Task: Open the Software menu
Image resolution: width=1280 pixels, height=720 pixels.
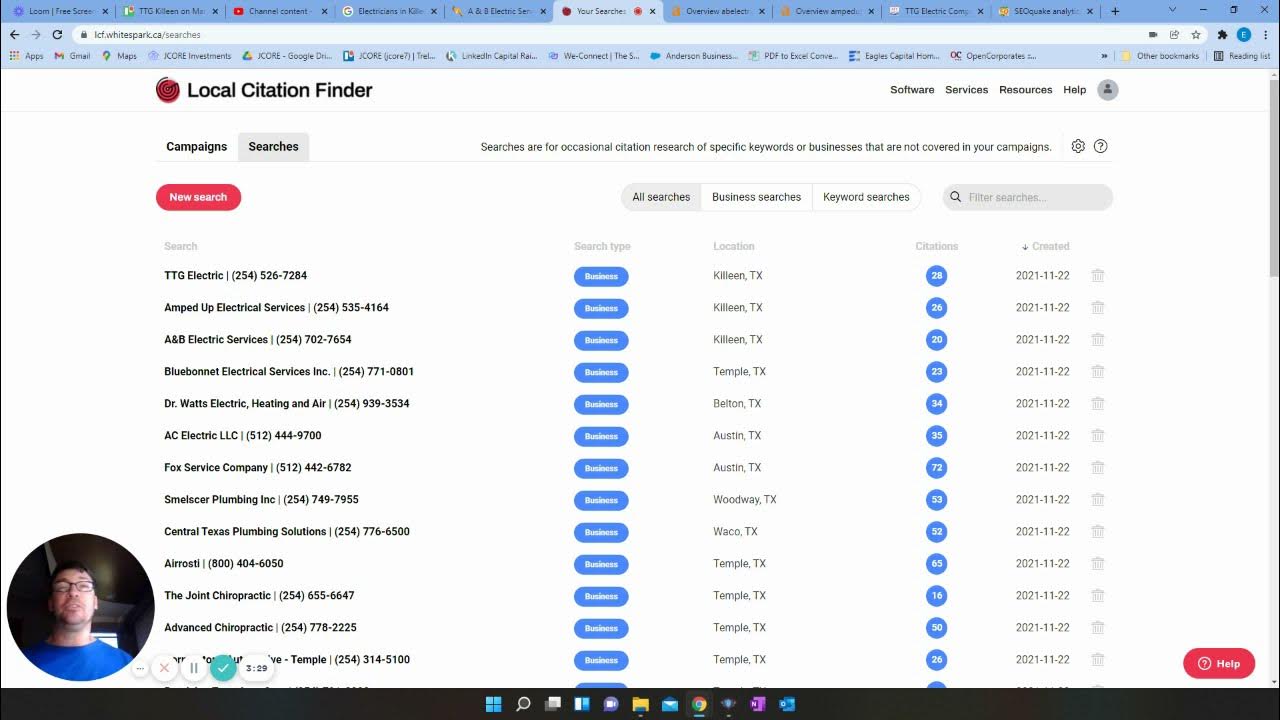Action: tap(912, 90)
